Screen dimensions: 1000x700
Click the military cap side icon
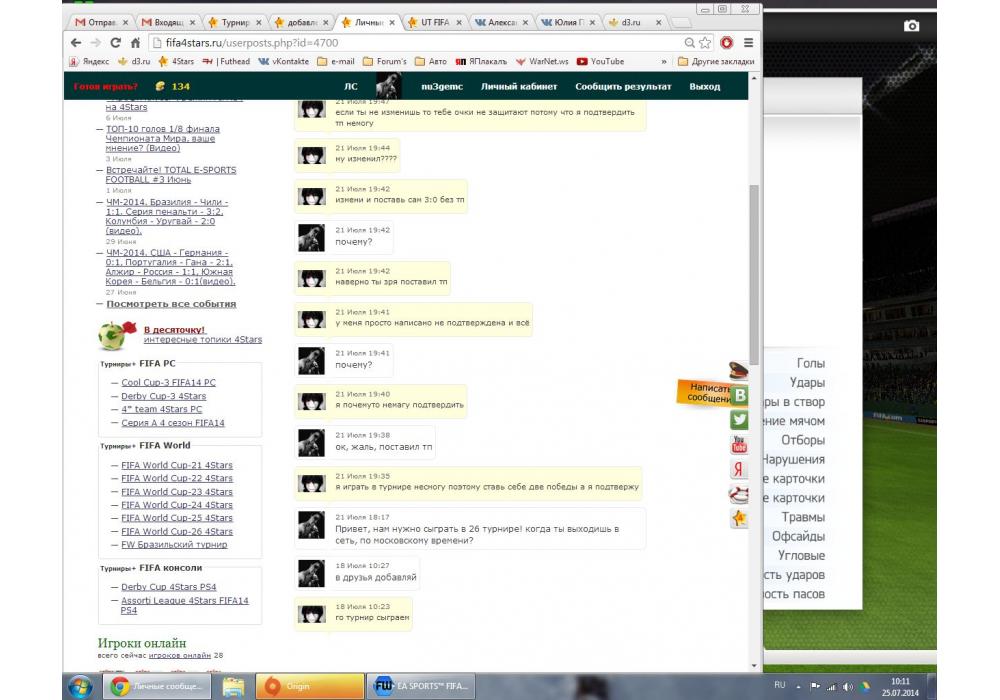[738, 369]
